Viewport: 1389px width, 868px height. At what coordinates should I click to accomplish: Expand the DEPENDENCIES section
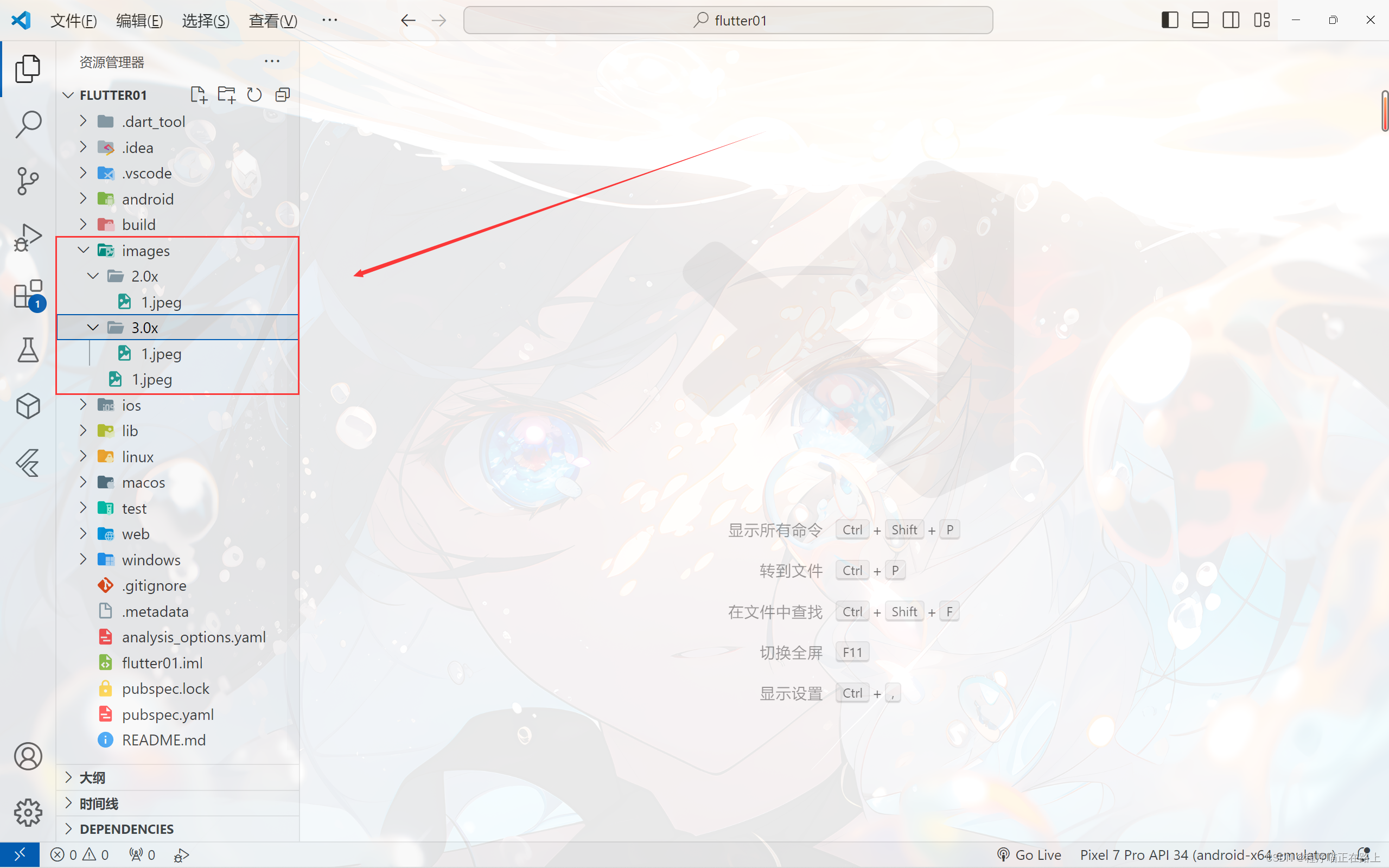(x=68, y=828)
